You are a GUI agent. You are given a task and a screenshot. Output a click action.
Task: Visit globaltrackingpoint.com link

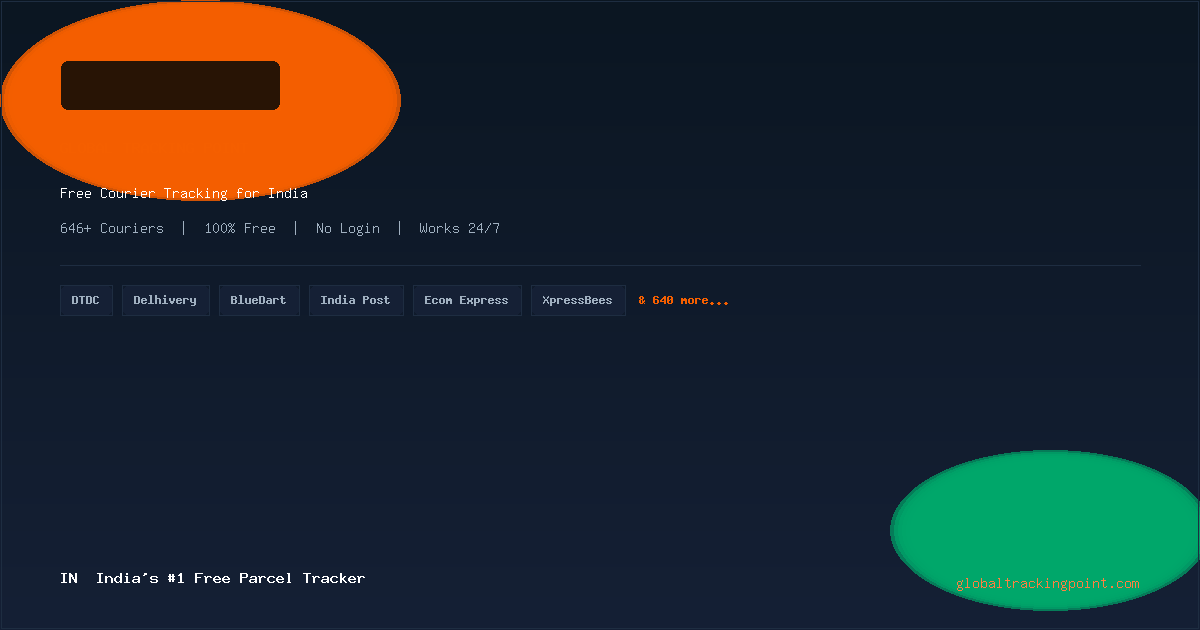click(x=1048, y=584)
